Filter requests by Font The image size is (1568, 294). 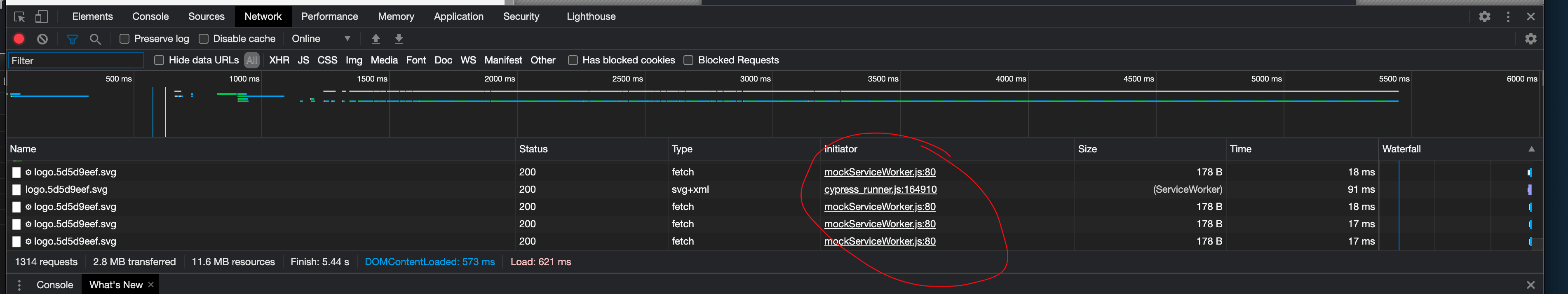click(416, 60)
